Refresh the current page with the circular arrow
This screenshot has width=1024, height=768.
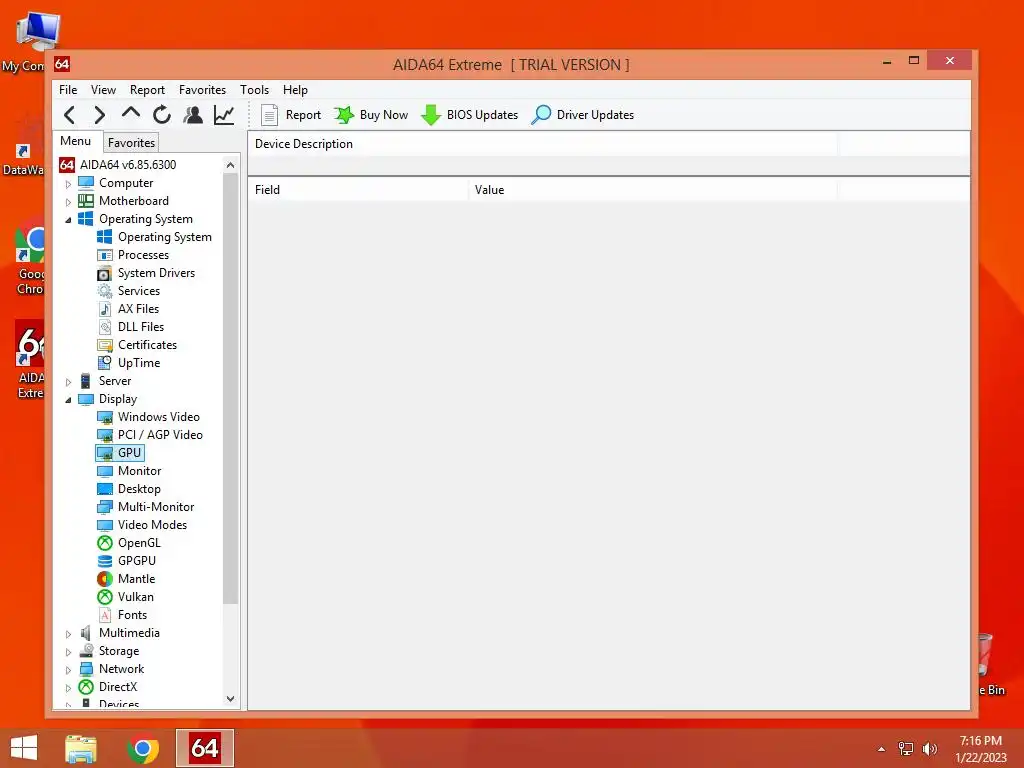coord(162,115)
